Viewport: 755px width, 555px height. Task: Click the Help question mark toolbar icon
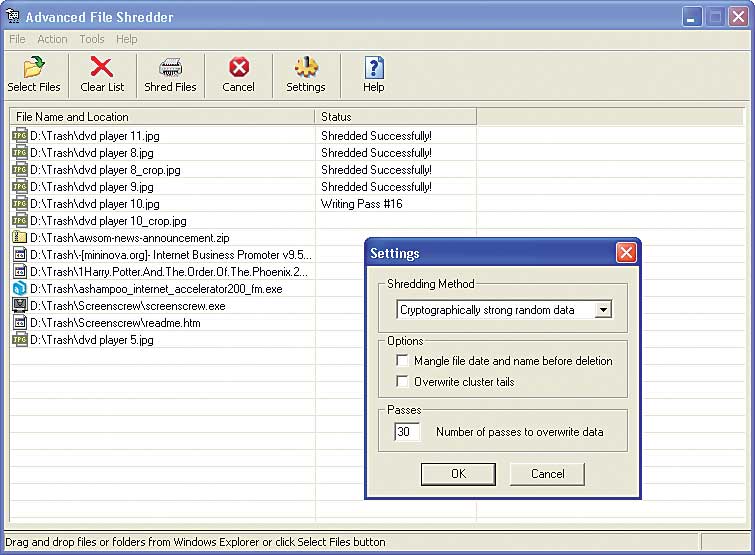374,67
